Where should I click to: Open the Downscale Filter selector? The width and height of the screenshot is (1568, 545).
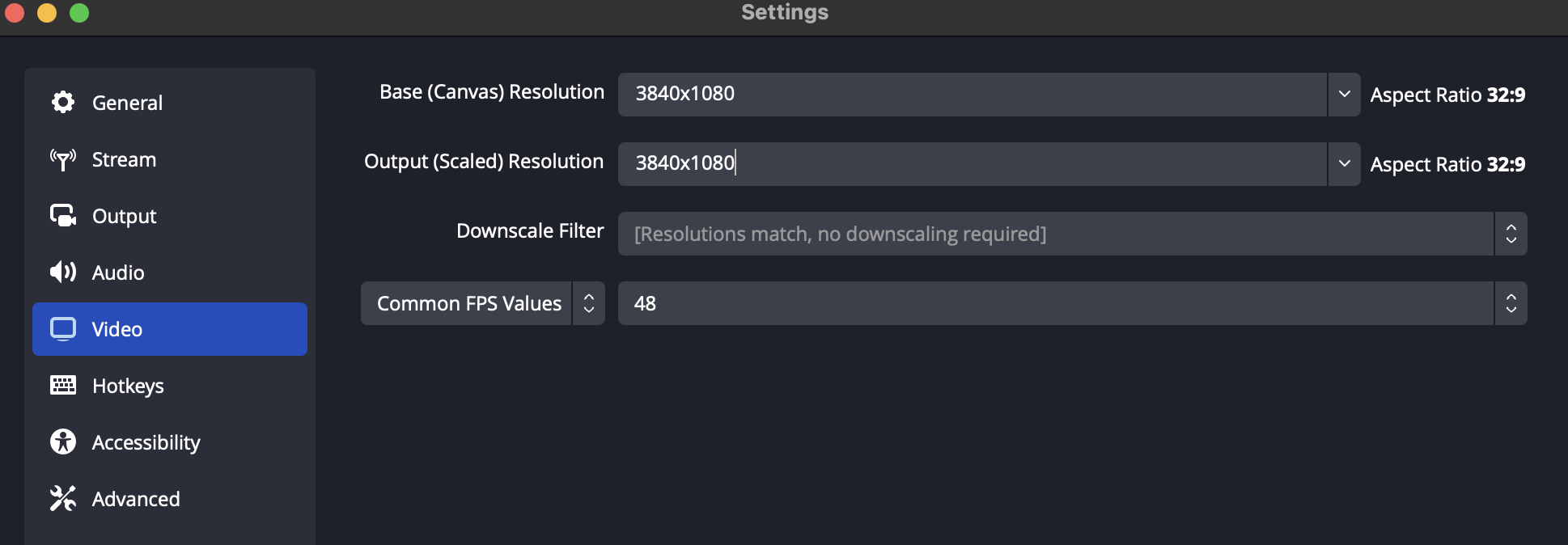[1072, 234]
